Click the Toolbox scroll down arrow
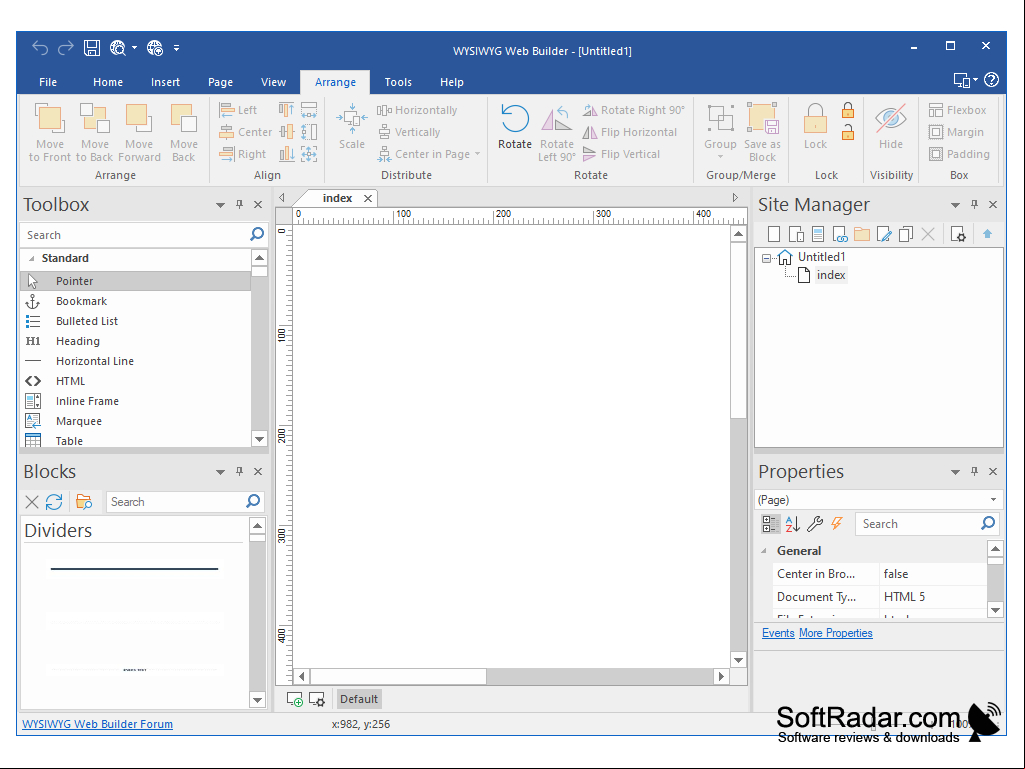Viewport: 1025px width, 769px height. [260, 439]
